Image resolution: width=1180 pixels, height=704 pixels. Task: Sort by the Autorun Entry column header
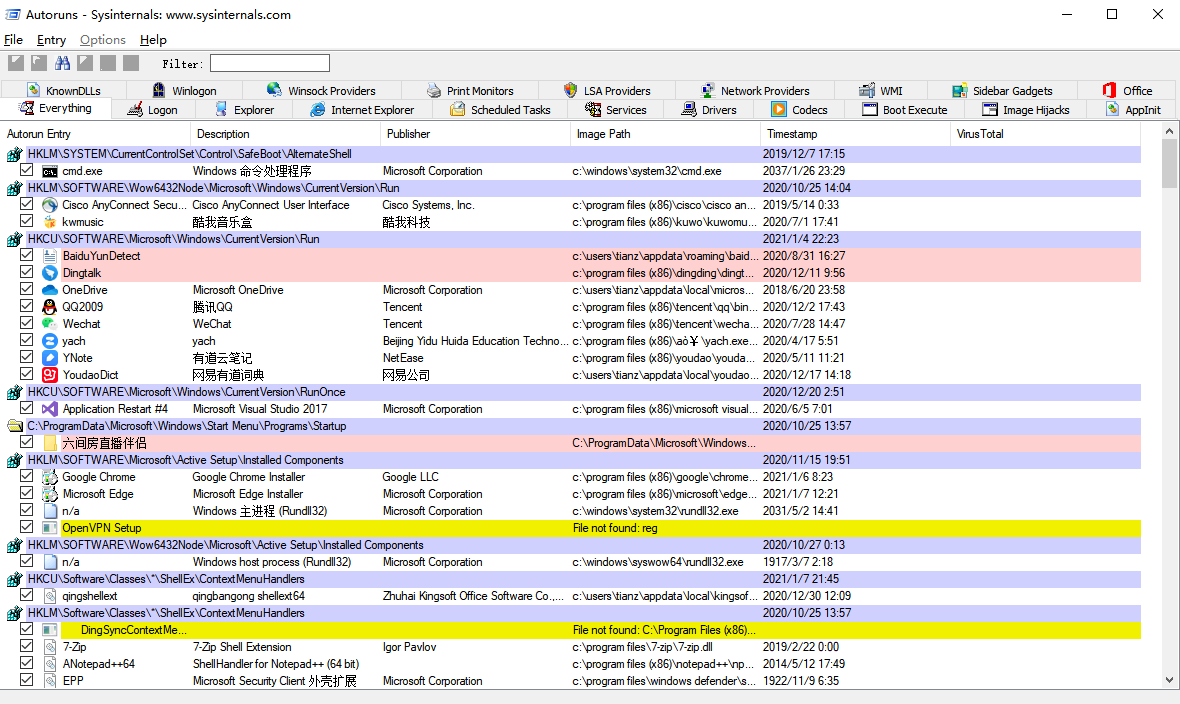pyautogui.click(x=96, y=134)
